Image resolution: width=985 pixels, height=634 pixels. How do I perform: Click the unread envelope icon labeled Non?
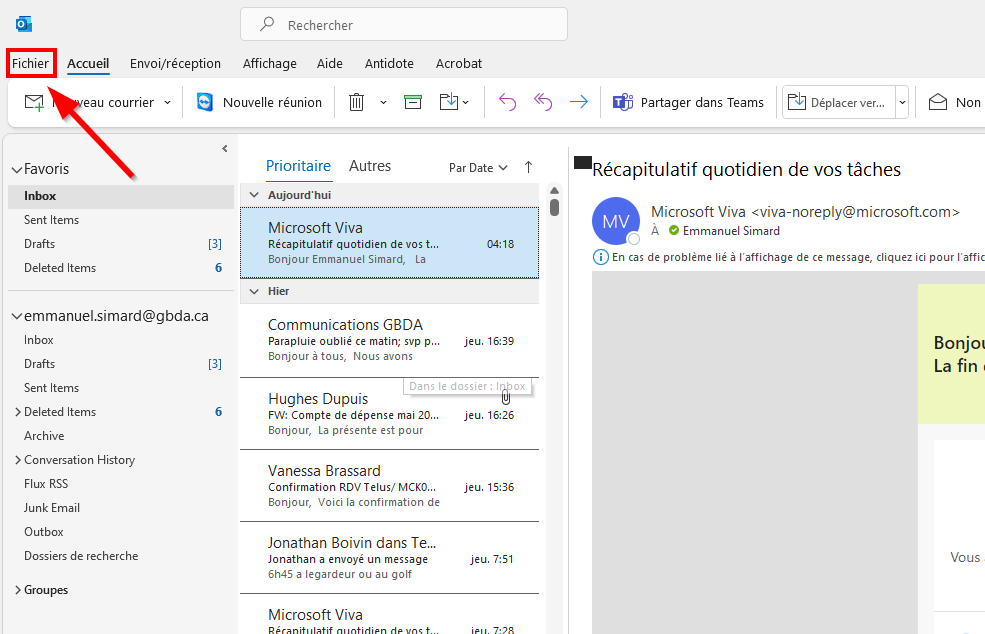938,102
